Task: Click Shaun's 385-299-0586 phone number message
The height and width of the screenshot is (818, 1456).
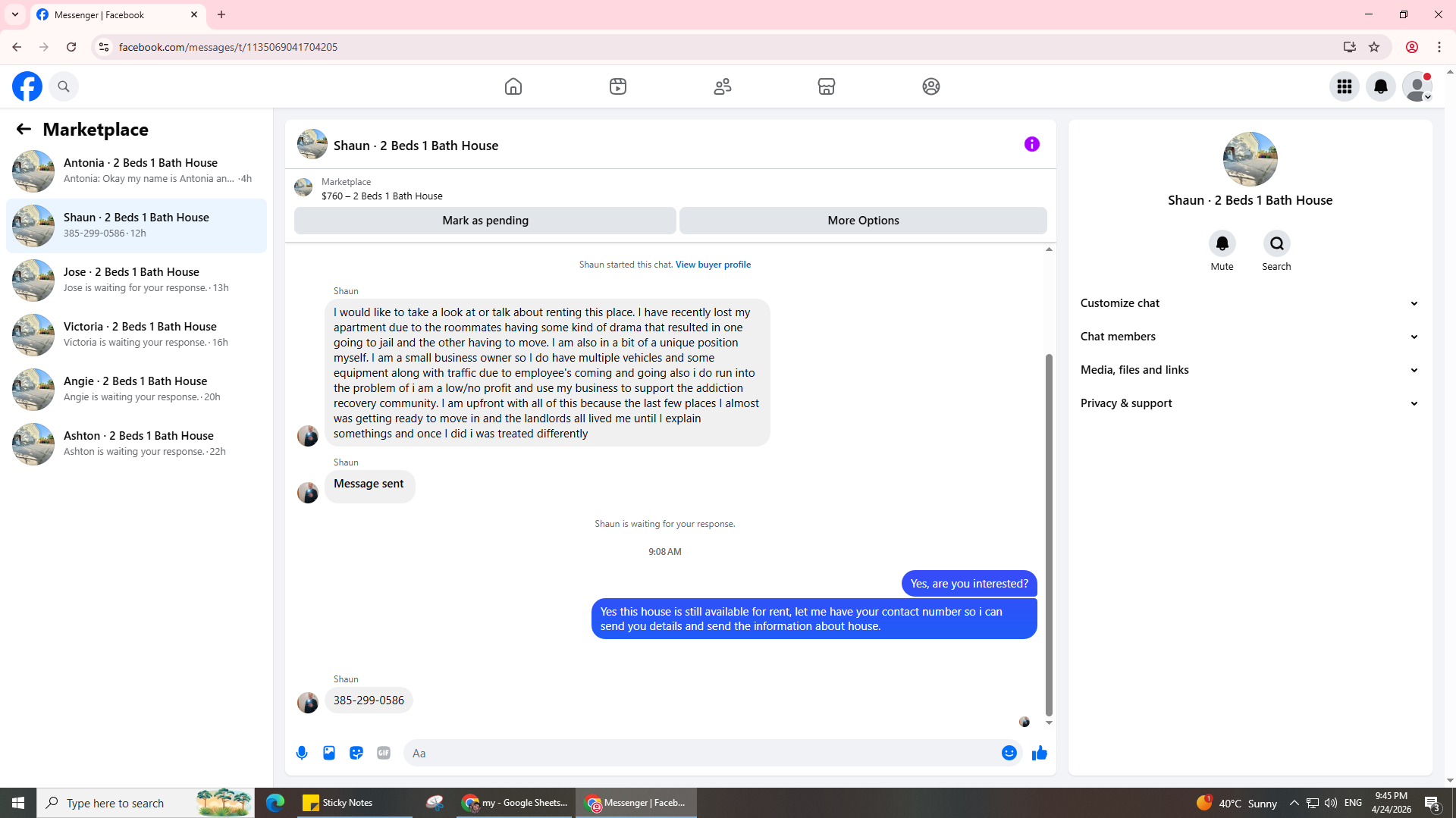Action: pyautogui.click(x=369, y=700)
